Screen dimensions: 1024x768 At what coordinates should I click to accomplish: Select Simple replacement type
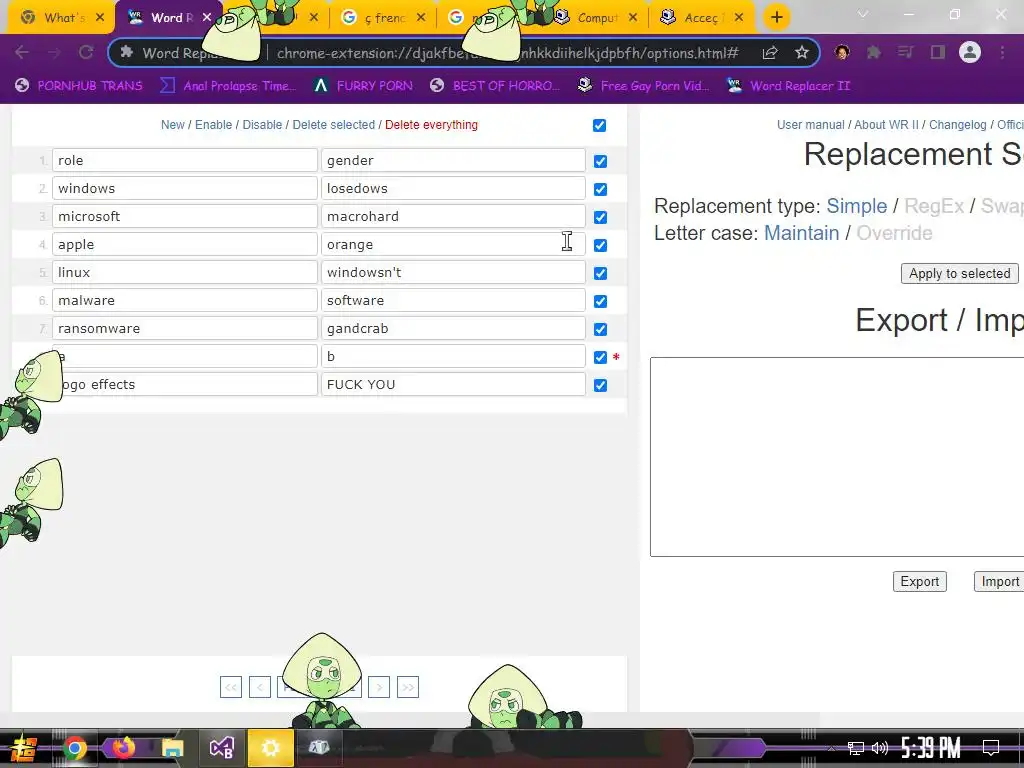tap(856, 206)
